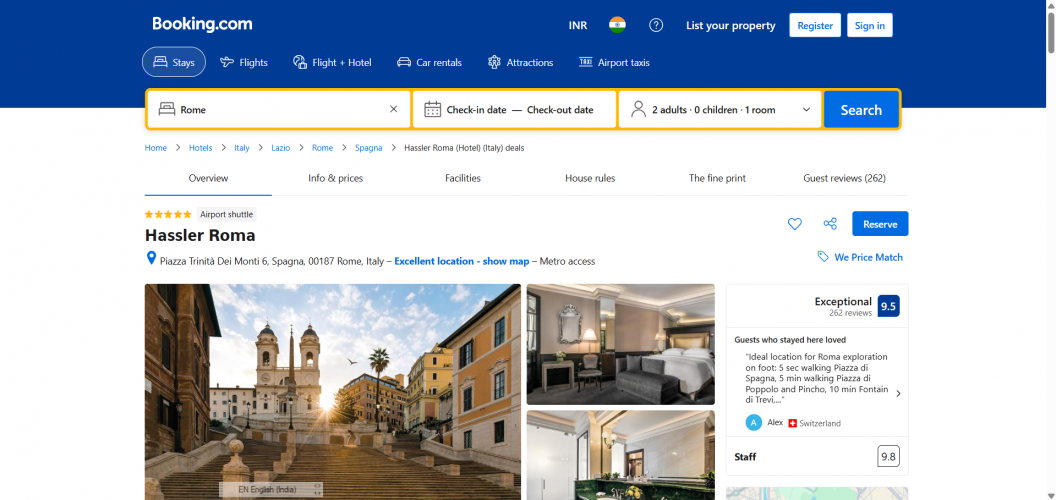
Task: Select the Flight + Hotel tab
Action: point(332,62)
